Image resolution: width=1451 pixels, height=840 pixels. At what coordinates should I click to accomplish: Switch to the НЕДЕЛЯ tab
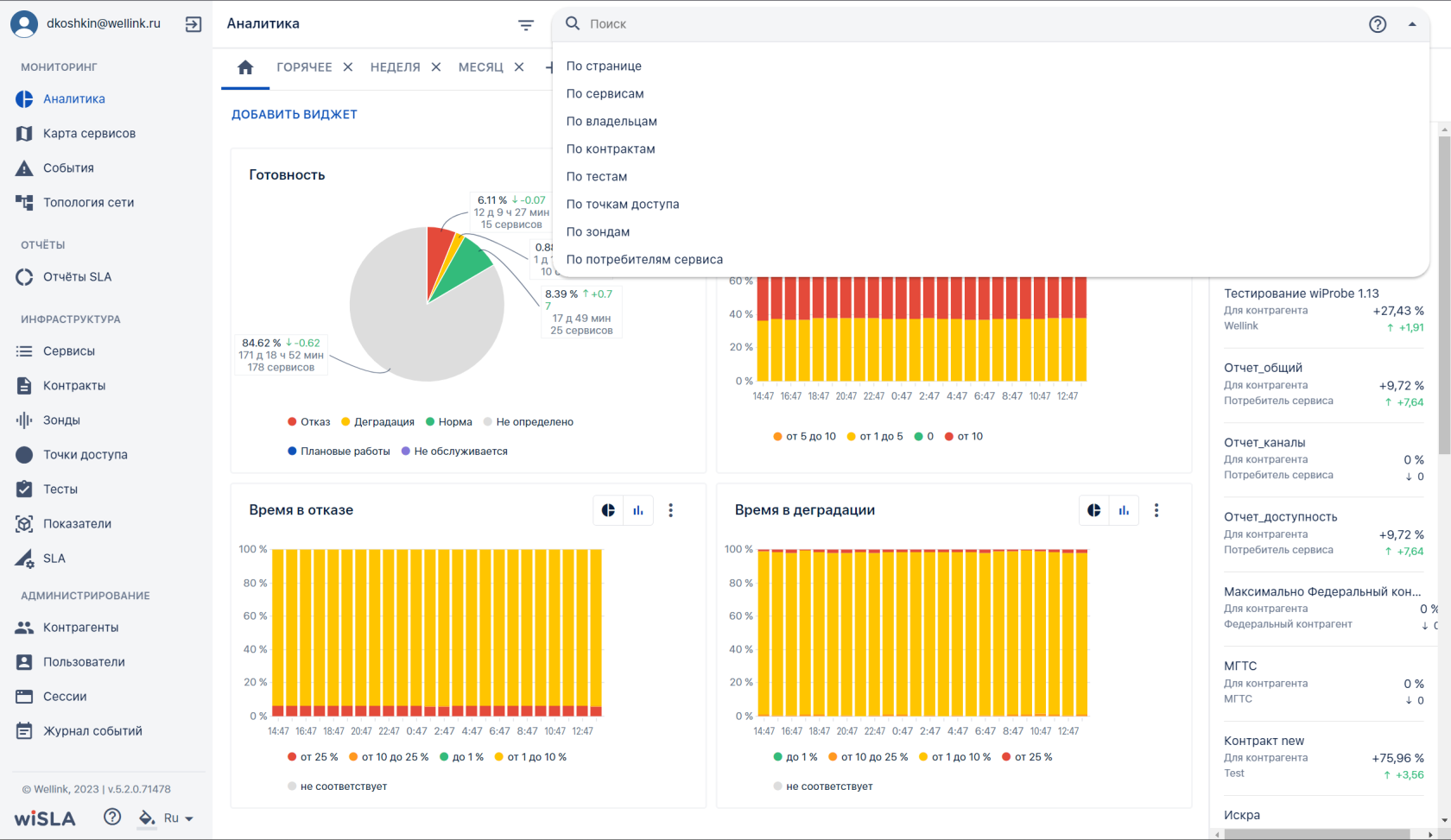(x=396, y=67)
